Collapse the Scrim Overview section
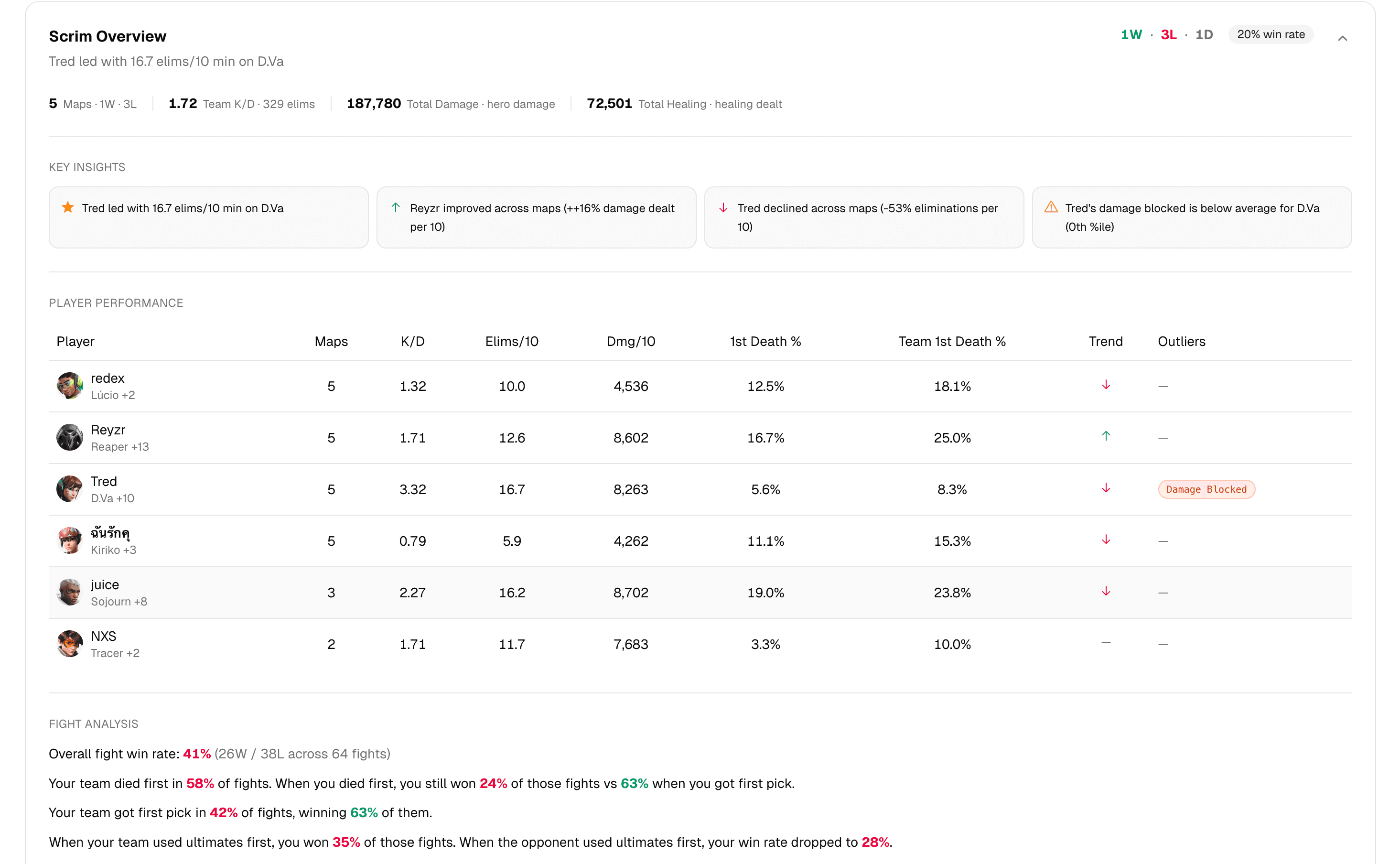The height and width of the screenshot is (864, 1400). click(1343, 38)
